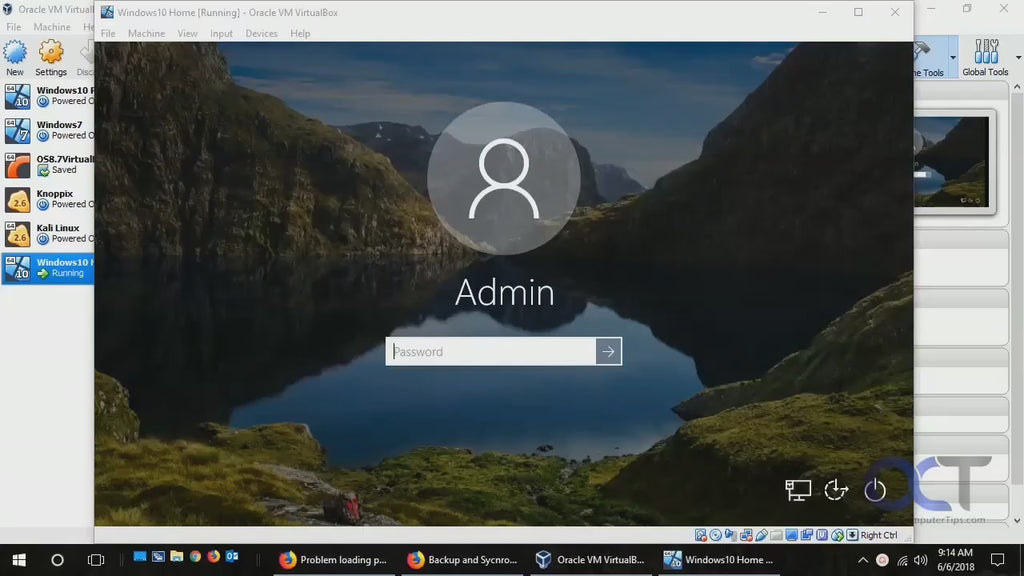Select the Knoppix virtual machine

tap(48, 198)
